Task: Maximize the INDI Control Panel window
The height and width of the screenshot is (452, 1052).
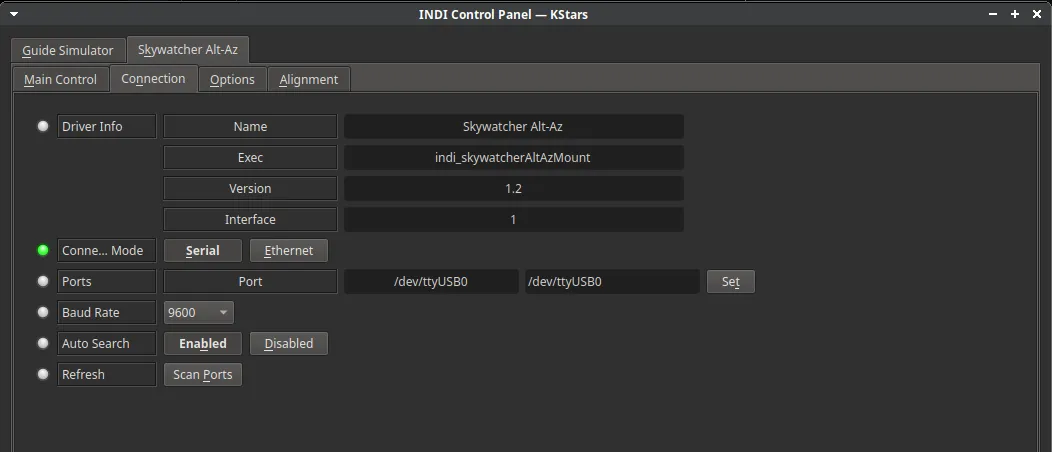Action: [x=1015, y=14]
